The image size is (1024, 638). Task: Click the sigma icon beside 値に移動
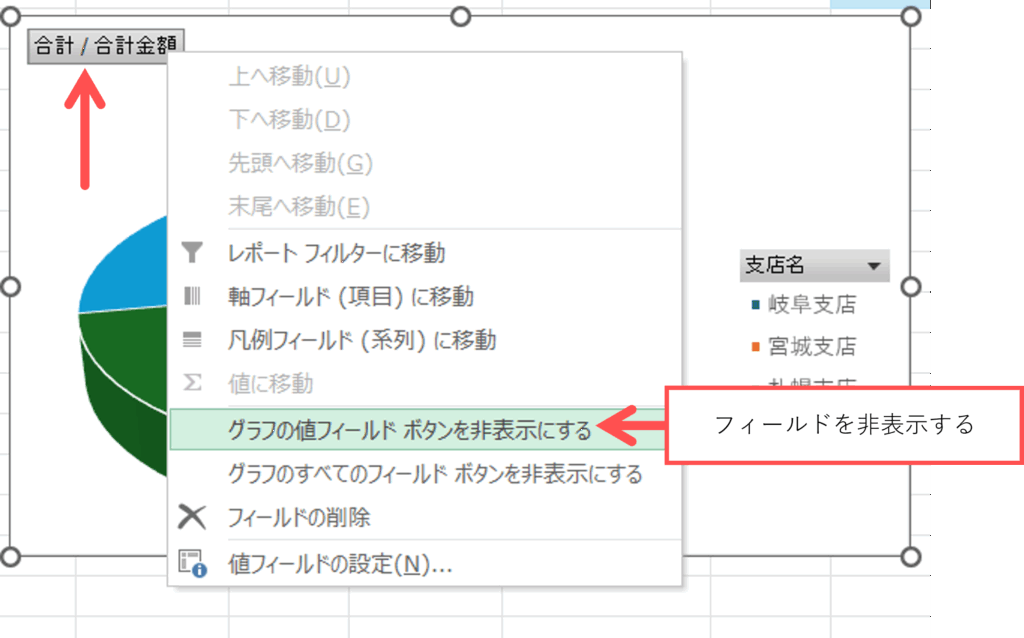pyautogui.click(x=192, y=383)
